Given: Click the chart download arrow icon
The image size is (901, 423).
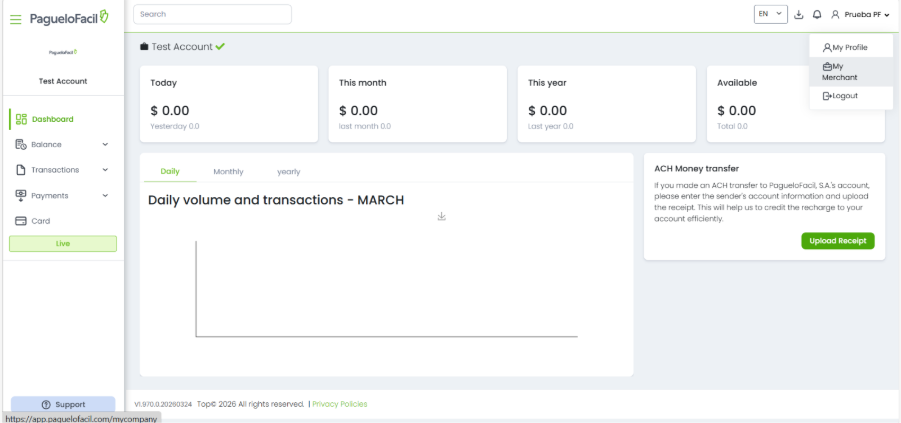Looking at the screenshot, I should [441, 216].
